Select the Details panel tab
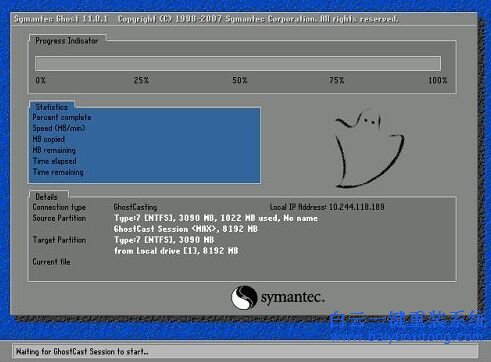Viewport: 491px width, 362px height. pyautogui.click(x=46, y=197)
